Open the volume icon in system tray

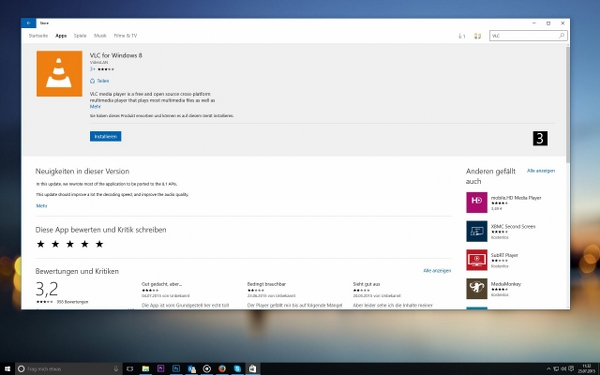point(564,369)
